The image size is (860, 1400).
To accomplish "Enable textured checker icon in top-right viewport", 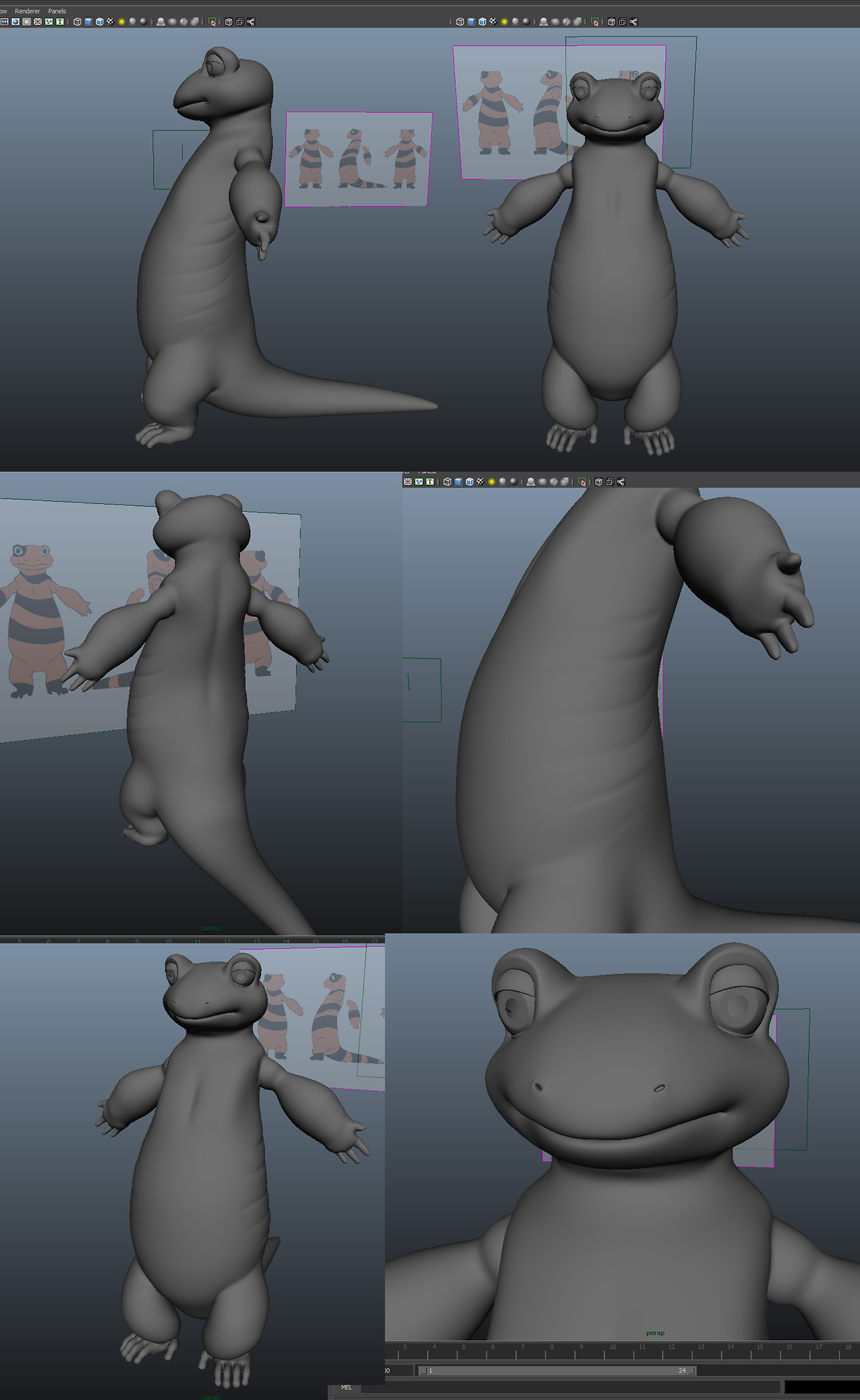I will (x=493, y=22).
